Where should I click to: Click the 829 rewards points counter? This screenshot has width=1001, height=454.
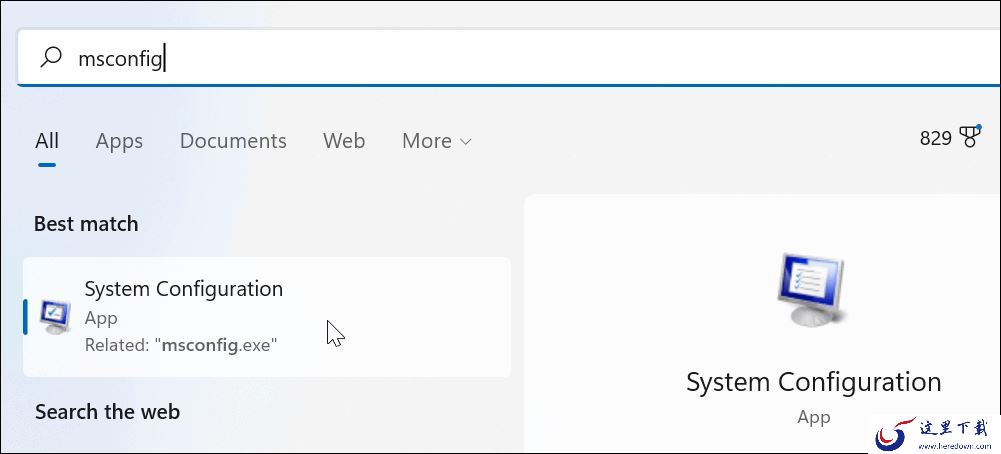point(935,138)
